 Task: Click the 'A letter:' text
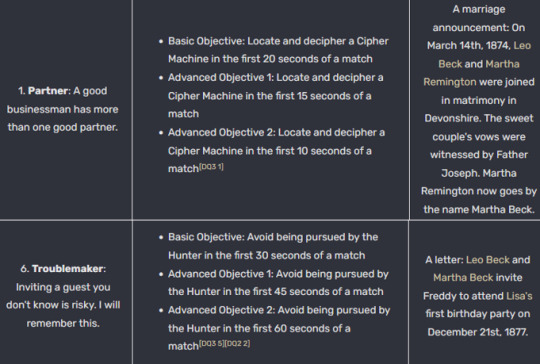(x=444, y=260)
